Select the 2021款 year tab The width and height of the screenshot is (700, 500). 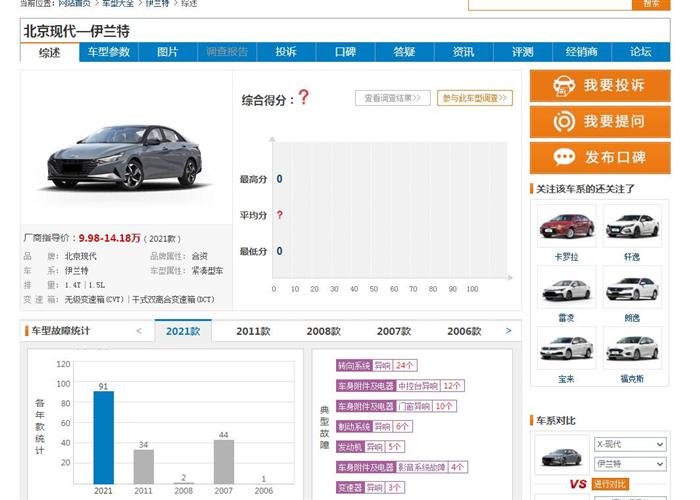click(x=183, y=331)
